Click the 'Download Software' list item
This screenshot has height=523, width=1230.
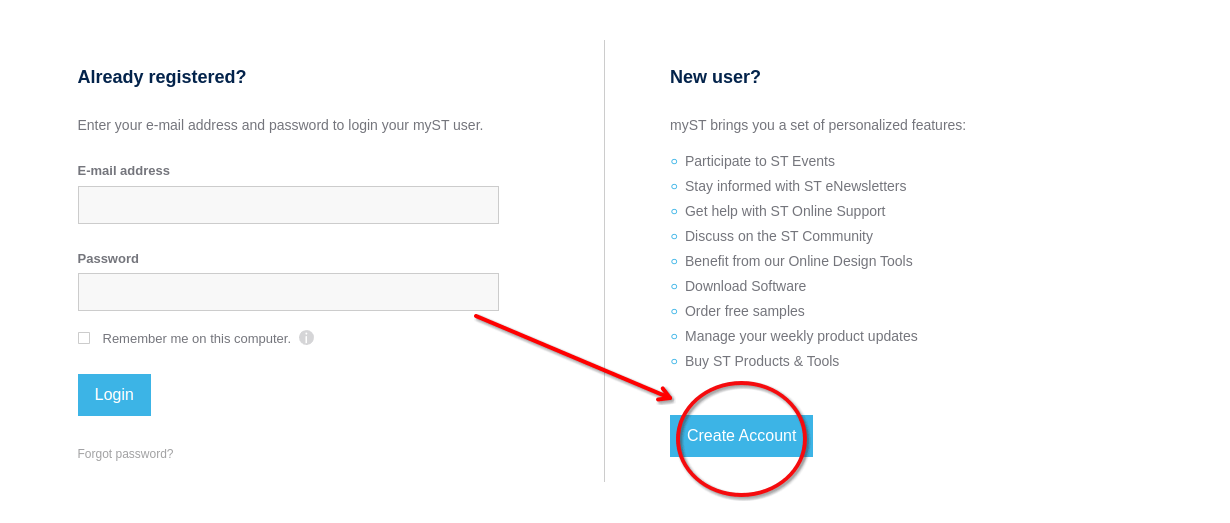click(745, 286)
